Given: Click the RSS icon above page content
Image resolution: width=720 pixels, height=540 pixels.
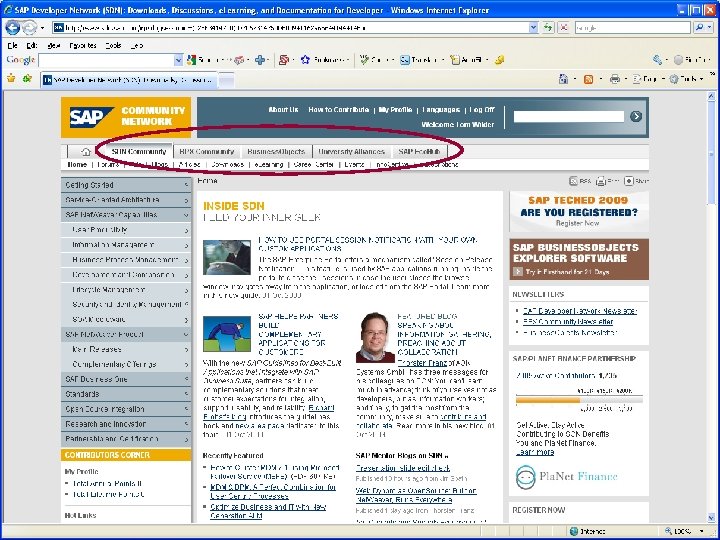Looking at the screenshot, I should (574, 181).
